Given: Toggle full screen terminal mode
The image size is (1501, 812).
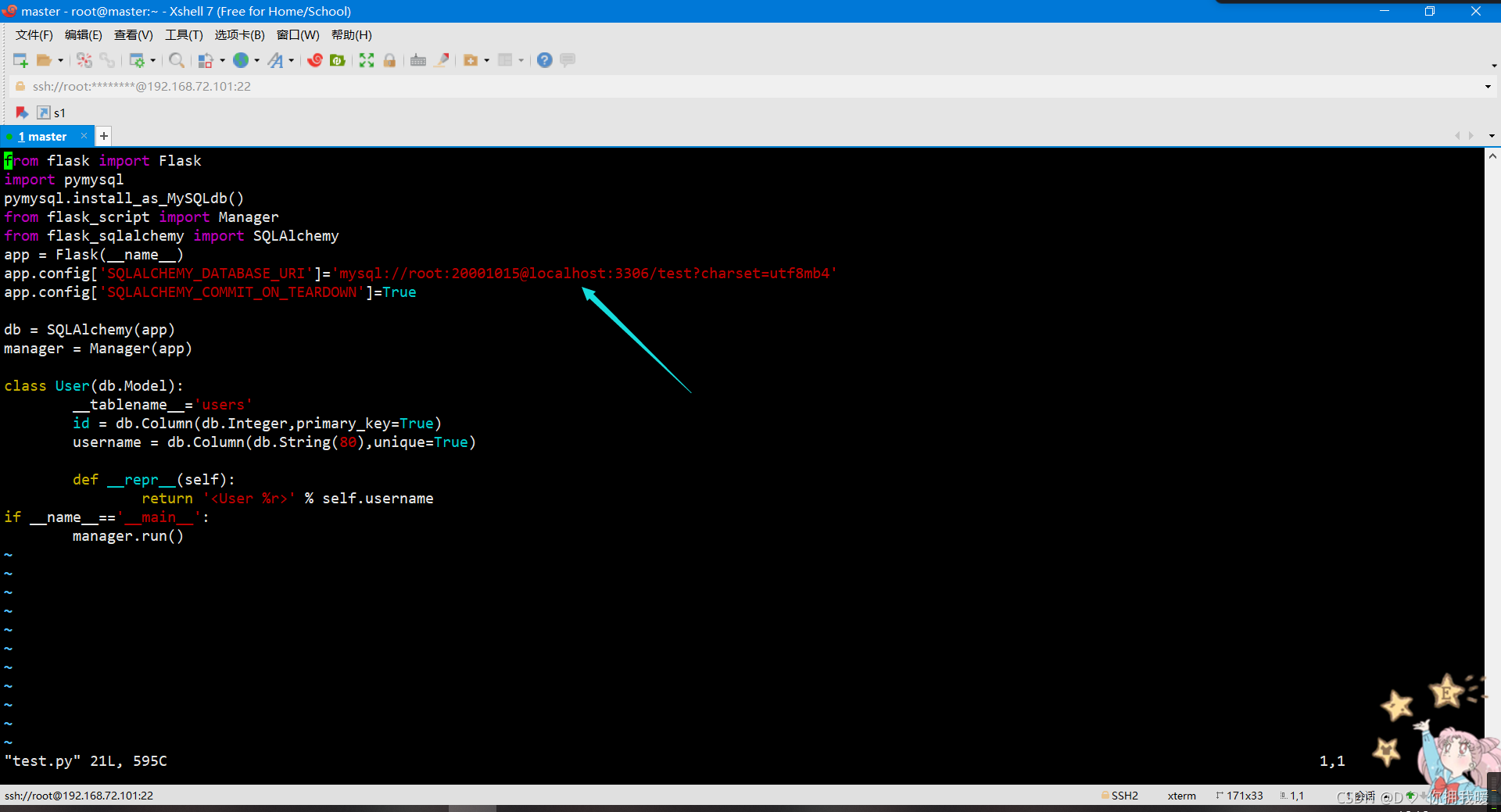Looking at the screenshot, I should (367, 60).
